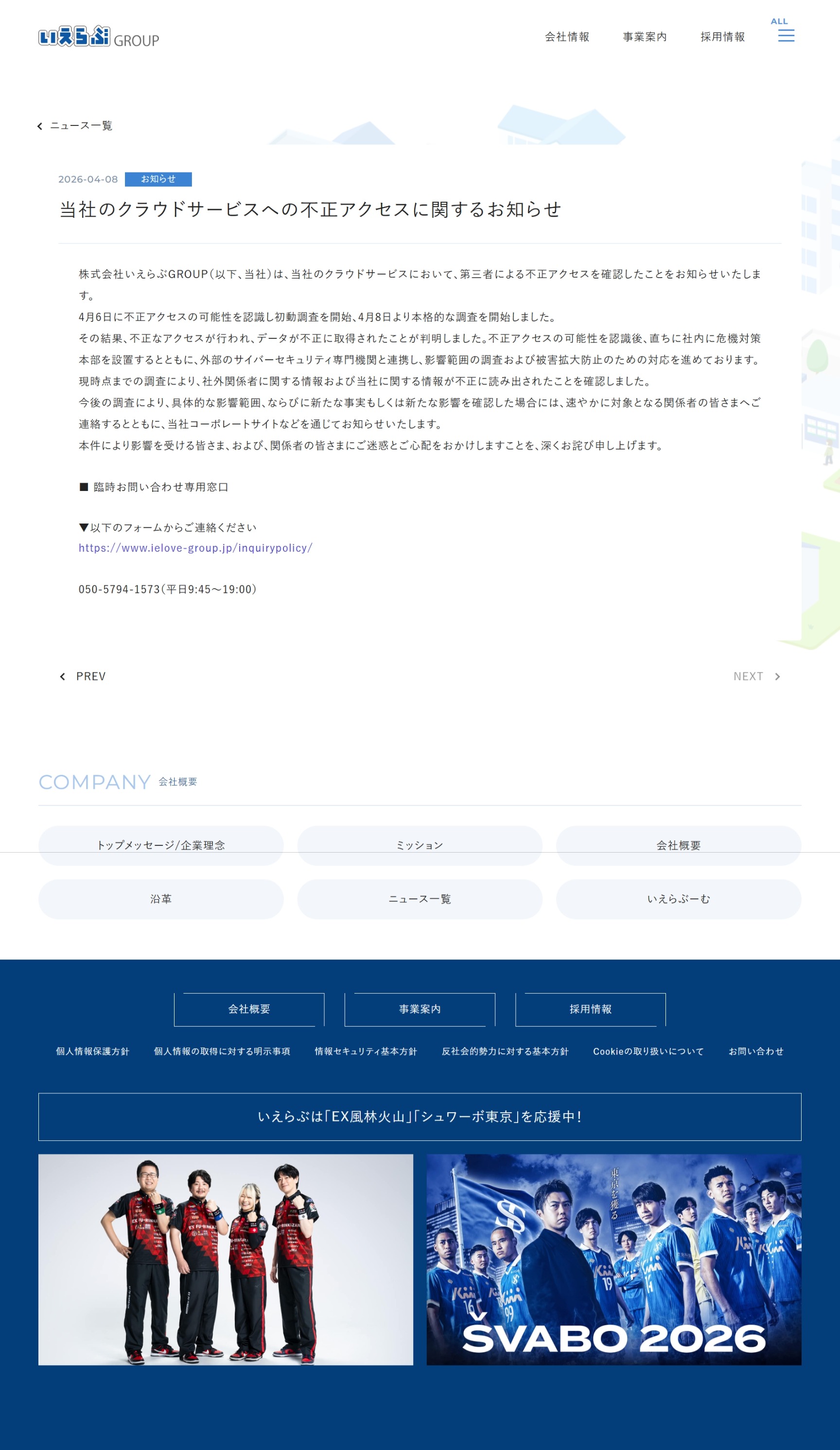Open 事業案内 in top navigation

pyautogui.click(x=645, y=37)
